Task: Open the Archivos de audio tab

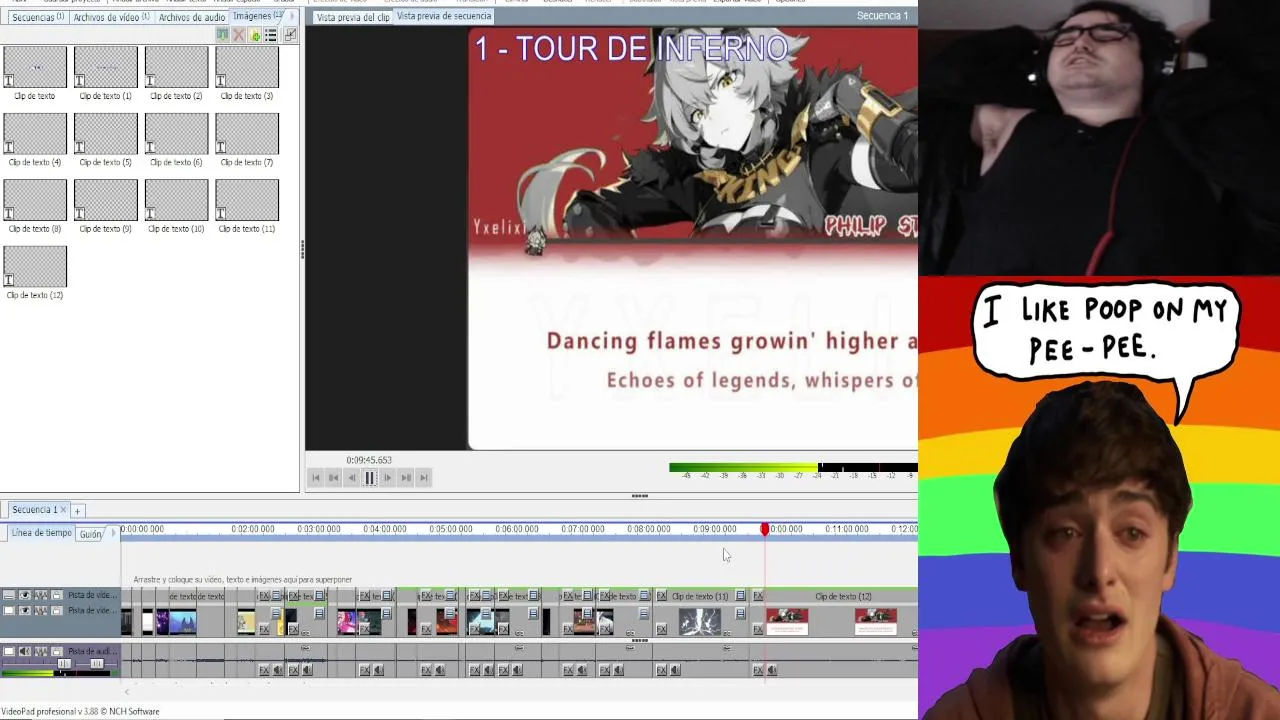Action: click(191, 17)
